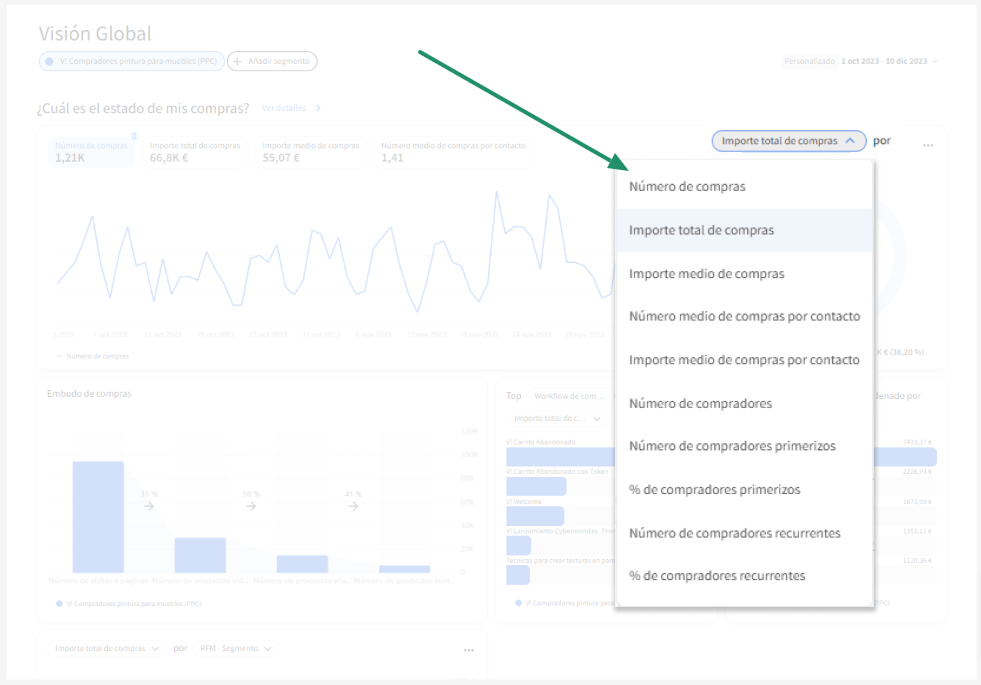The height and width of the screenshot is (685, 981).
Task: Choose % de compradores primerizos option
Action: click(x=745, y=489)
